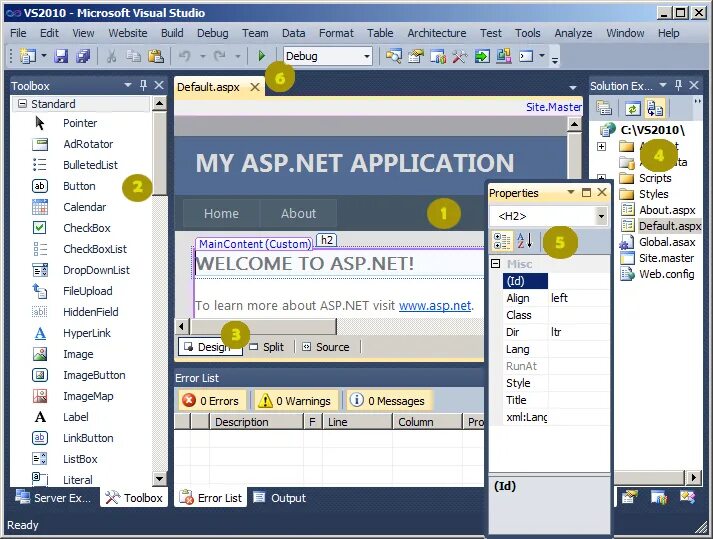Open the active documents dropdown arrow
The image size is (713, 539).
[x=573, y=87]
